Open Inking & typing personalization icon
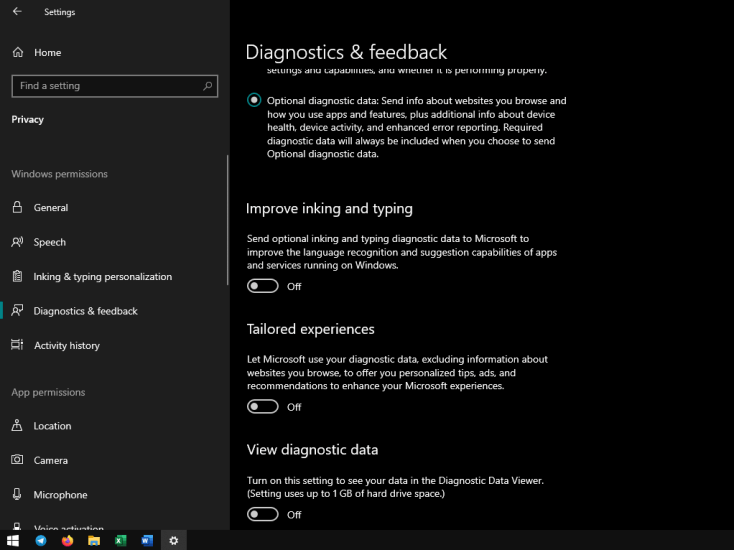 (17, 276)
